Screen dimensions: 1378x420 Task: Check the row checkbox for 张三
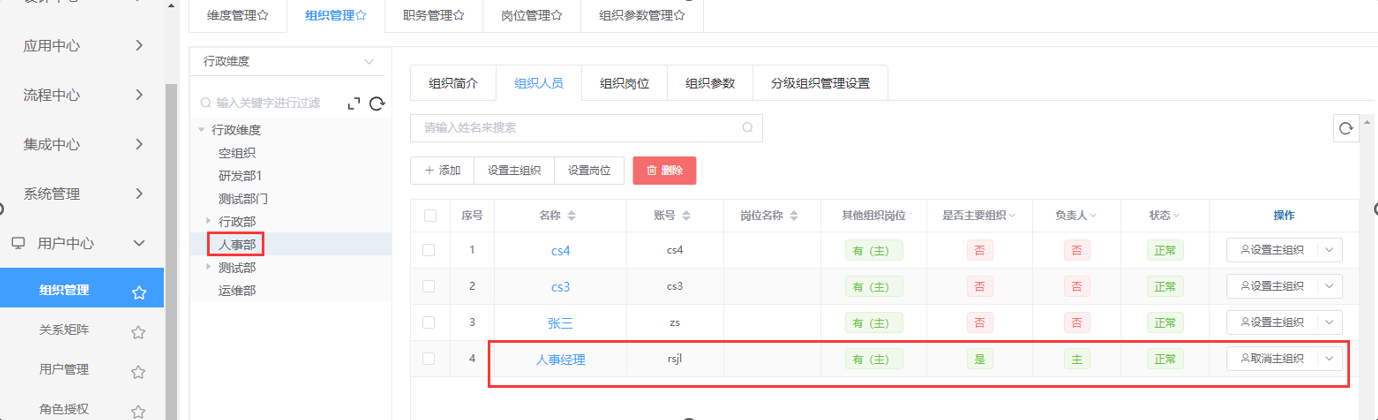429,322
